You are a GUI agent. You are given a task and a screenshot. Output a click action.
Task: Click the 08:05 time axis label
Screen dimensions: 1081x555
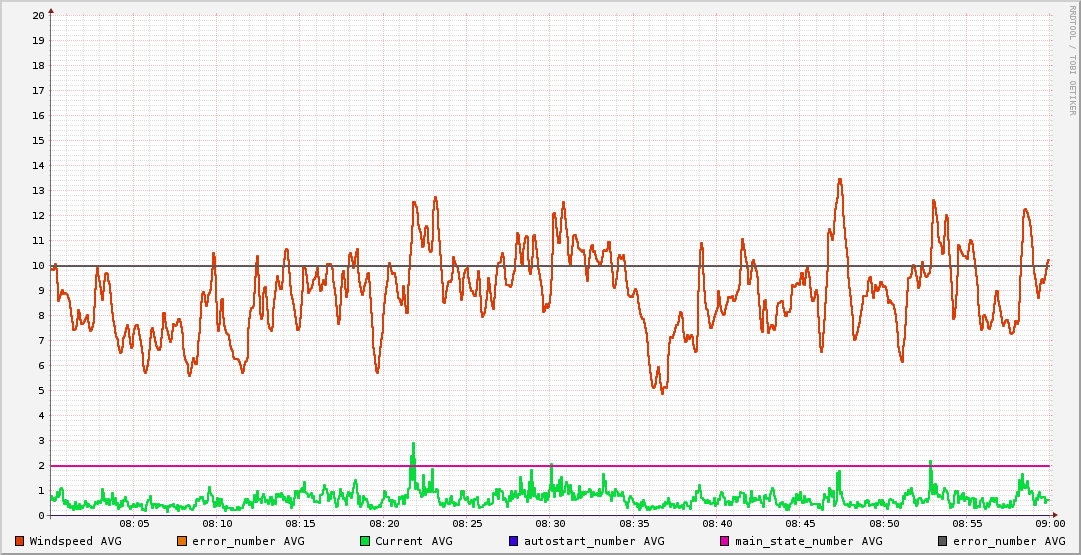pos(135,524)
